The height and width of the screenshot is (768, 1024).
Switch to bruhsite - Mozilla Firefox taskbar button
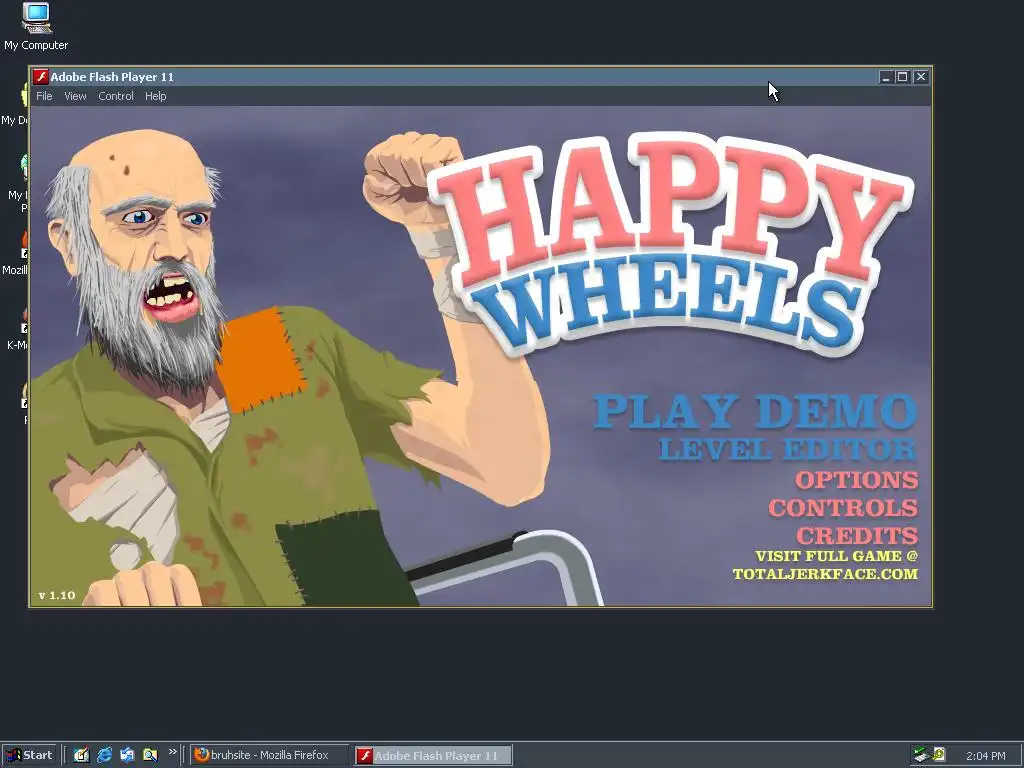click(x=270, y=755)
